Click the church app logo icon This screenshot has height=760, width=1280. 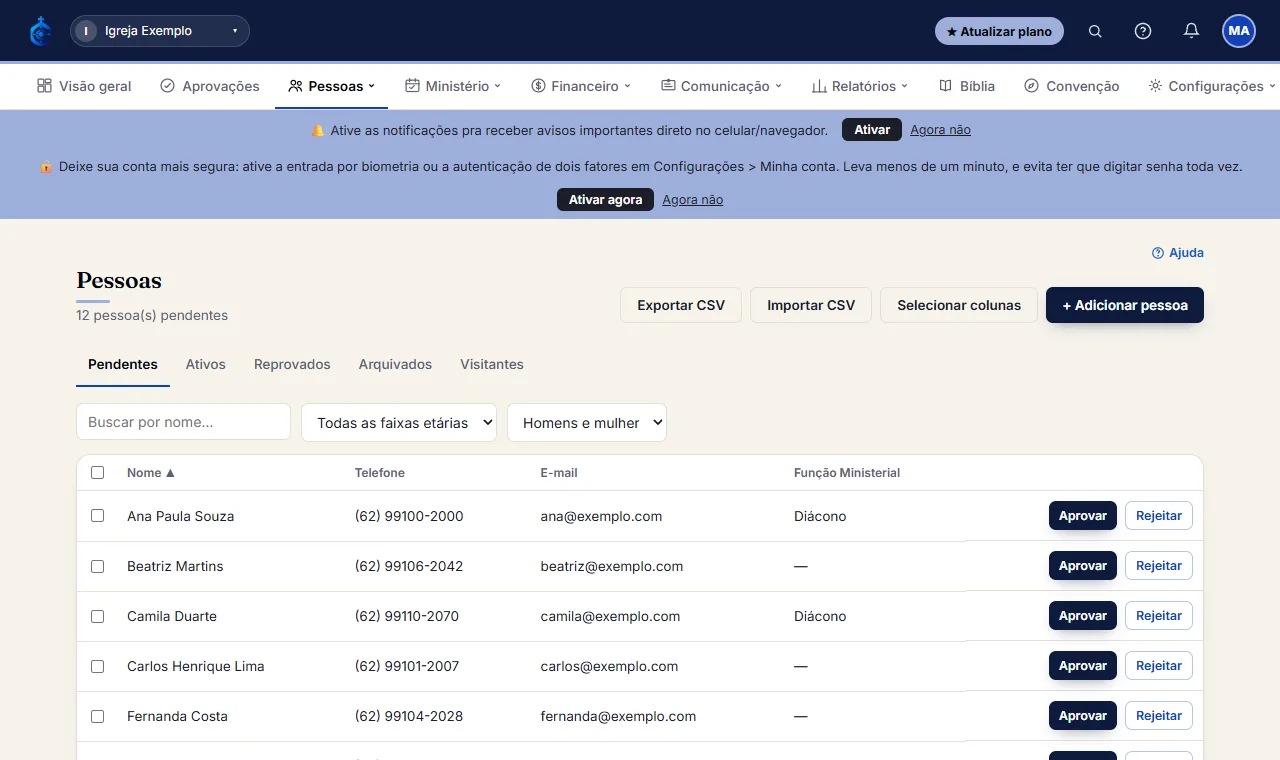coord(40,31)
